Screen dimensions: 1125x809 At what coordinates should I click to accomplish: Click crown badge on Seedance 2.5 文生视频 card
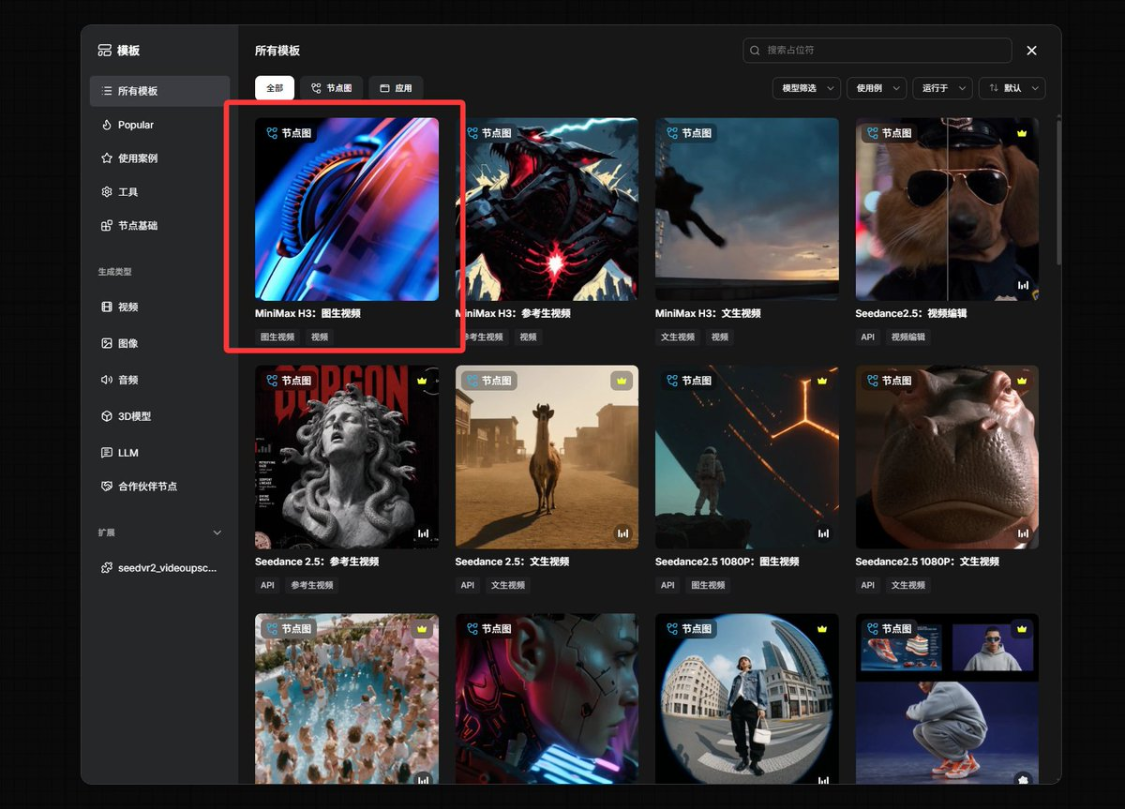(621, 380)
